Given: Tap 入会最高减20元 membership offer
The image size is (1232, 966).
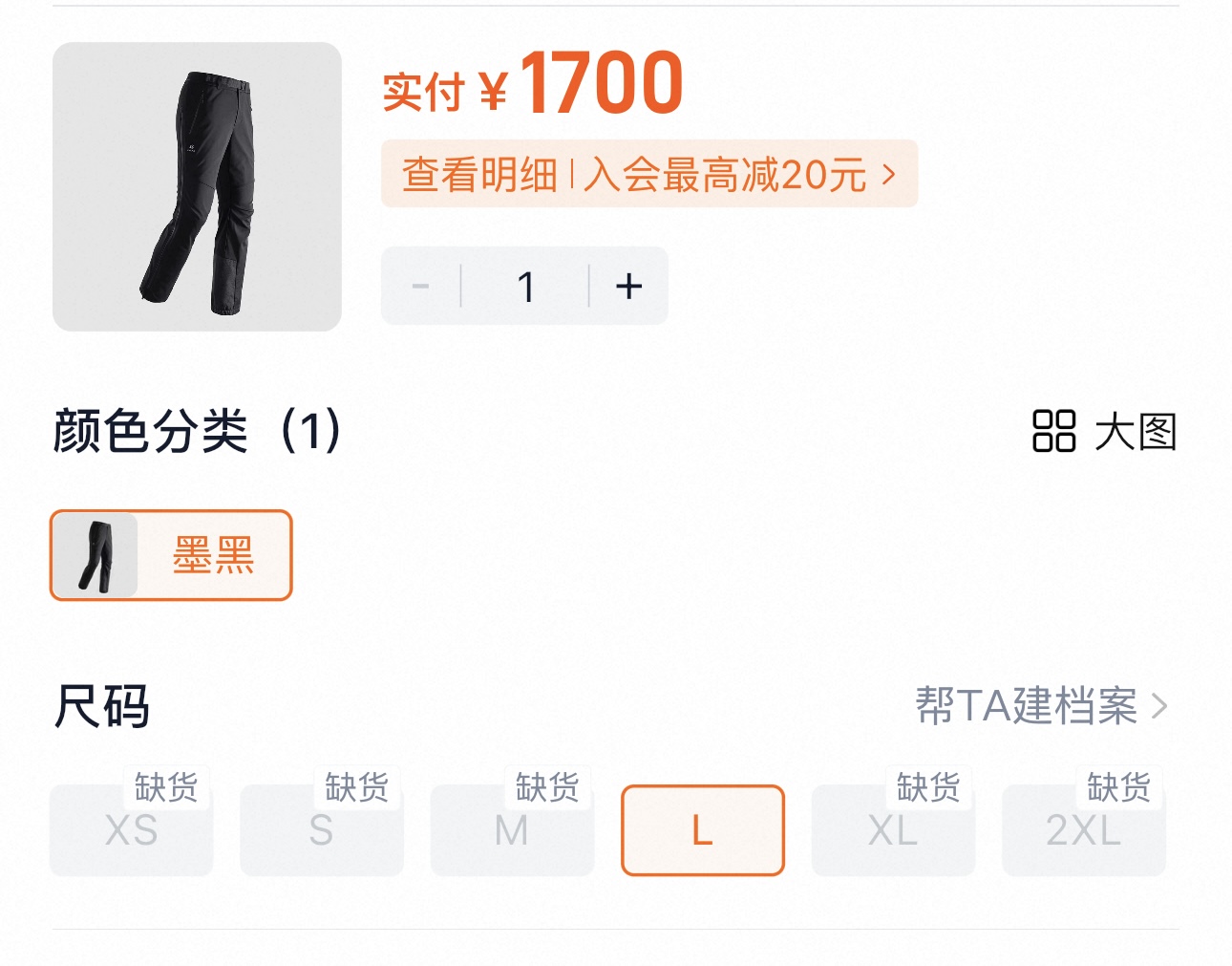Looking at the screenshot, I should tap(726, 175).
